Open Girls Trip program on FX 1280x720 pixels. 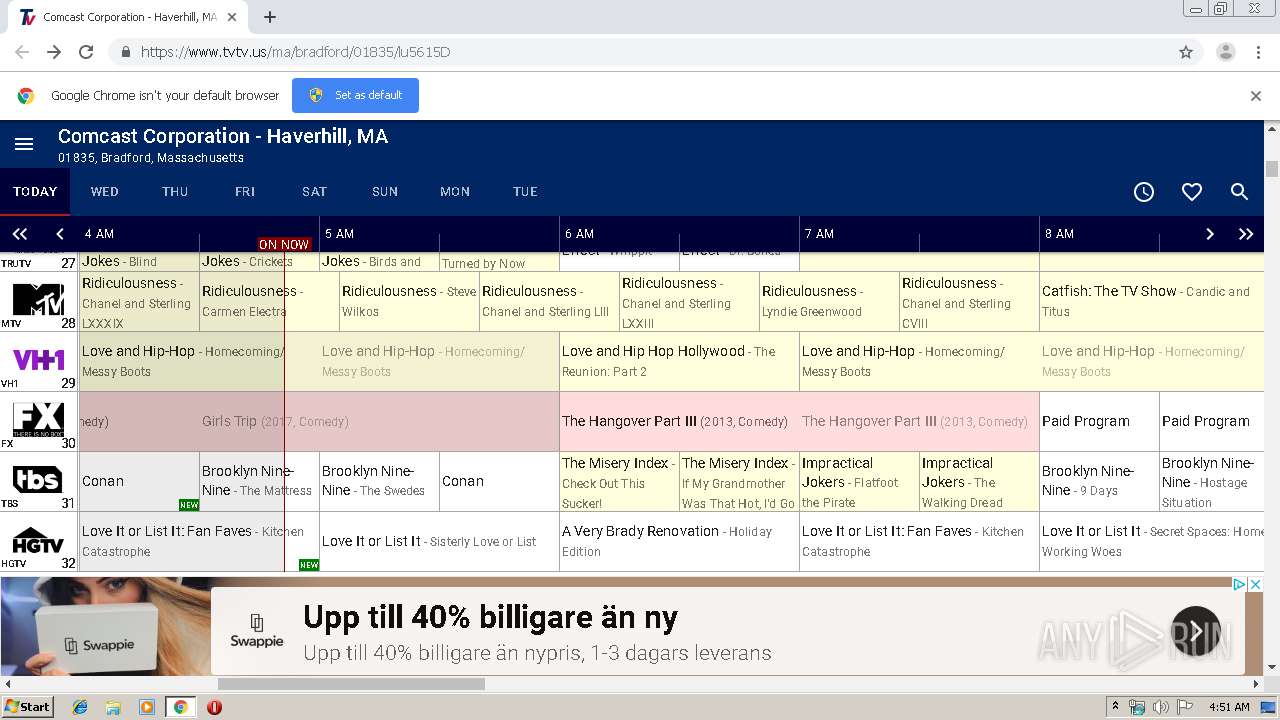pos(319,421)
